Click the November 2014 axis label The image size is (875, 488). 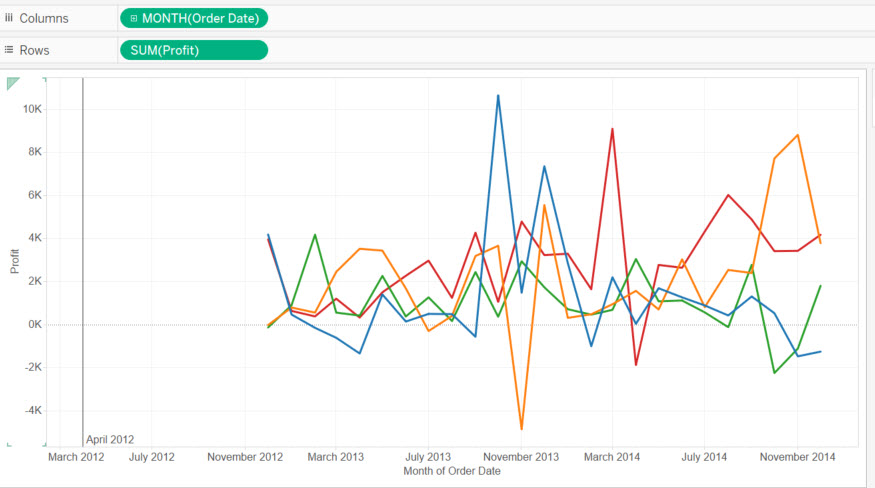(x=797, y=457)
